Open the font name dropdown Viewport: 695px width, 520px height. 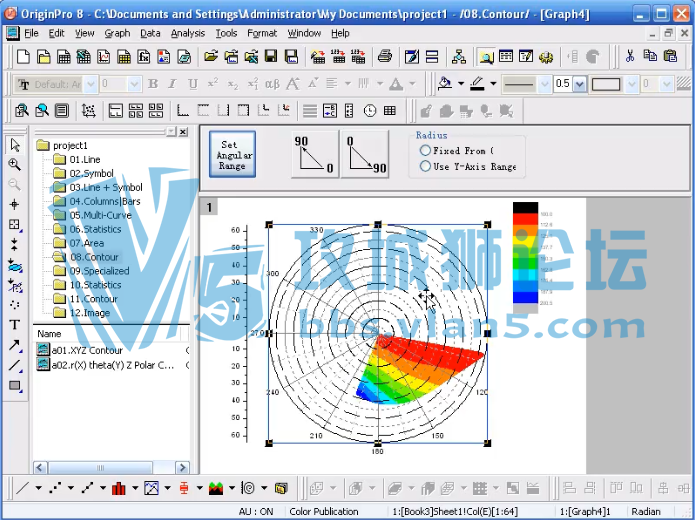click(90, 84)
